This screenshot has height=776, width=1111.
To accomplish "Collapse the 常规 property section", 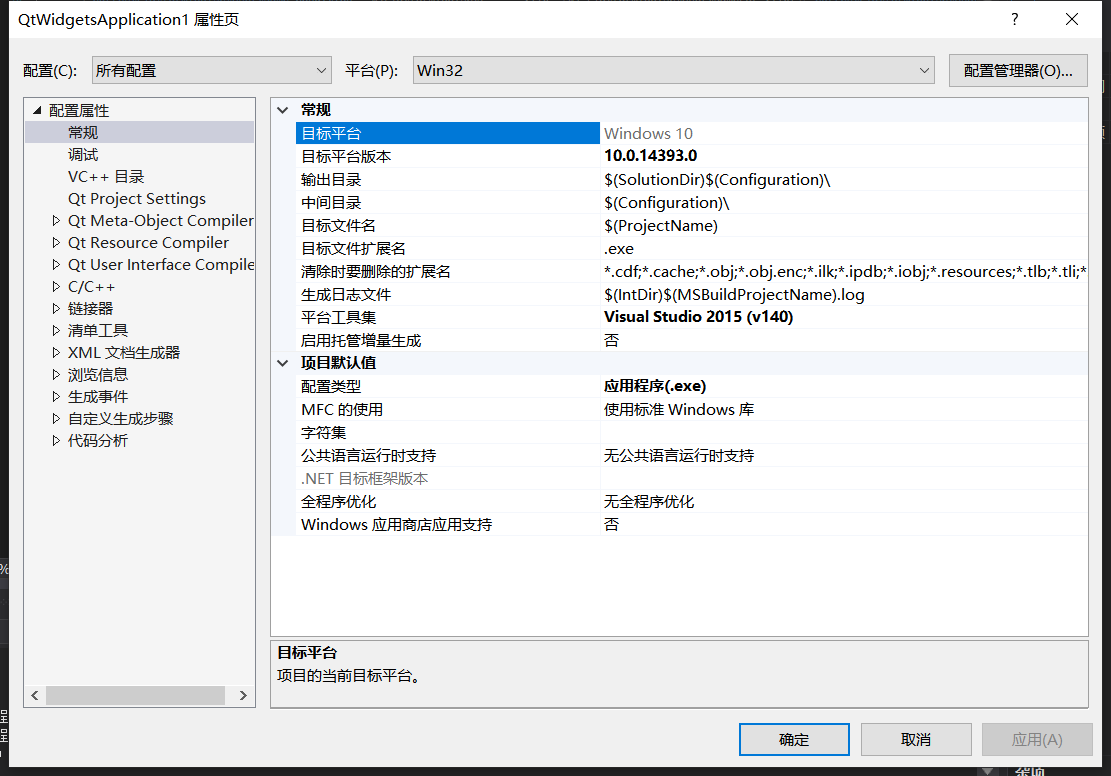I will tap(283, 109).
